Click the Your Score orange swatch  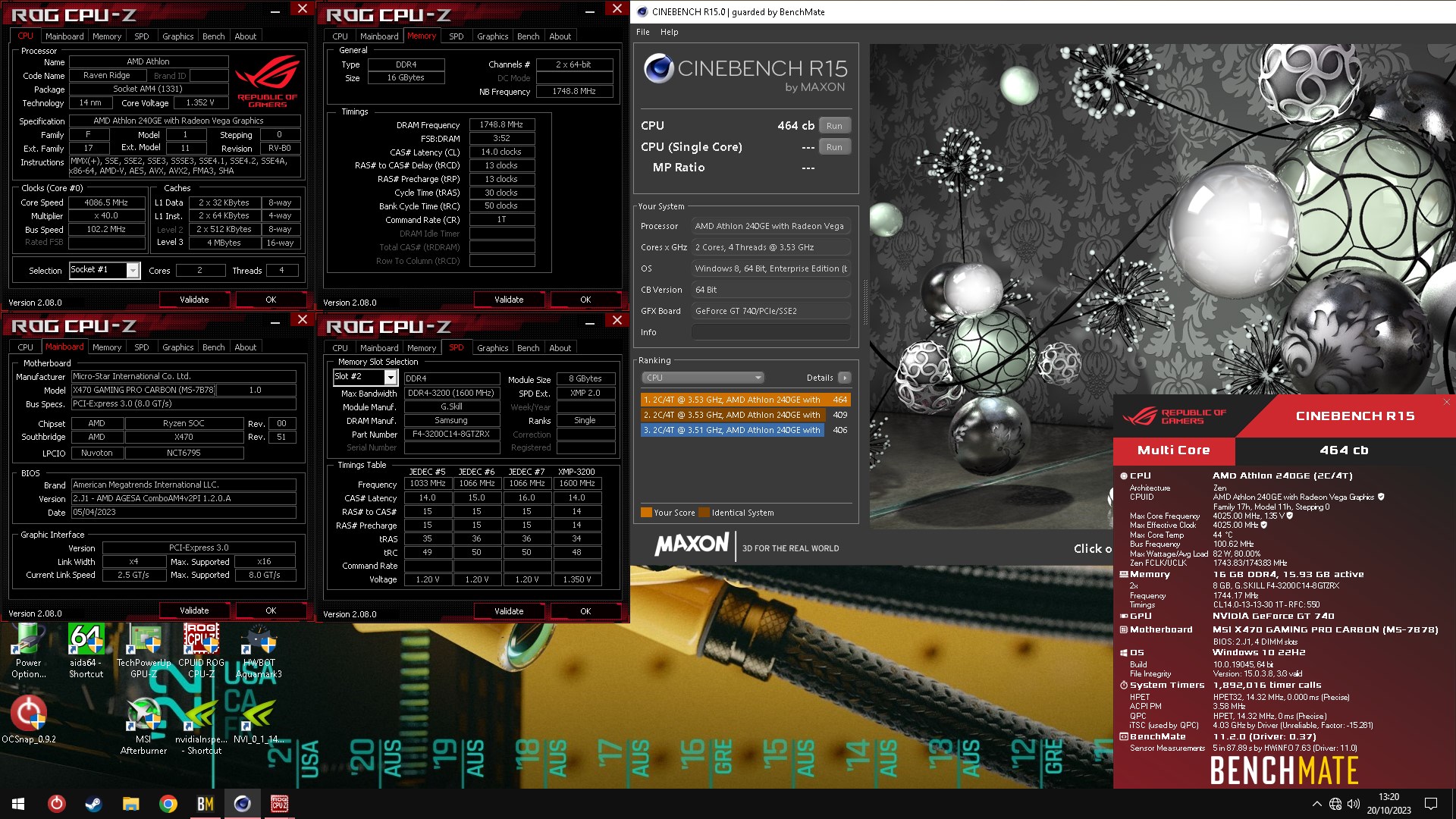point(646,513)
